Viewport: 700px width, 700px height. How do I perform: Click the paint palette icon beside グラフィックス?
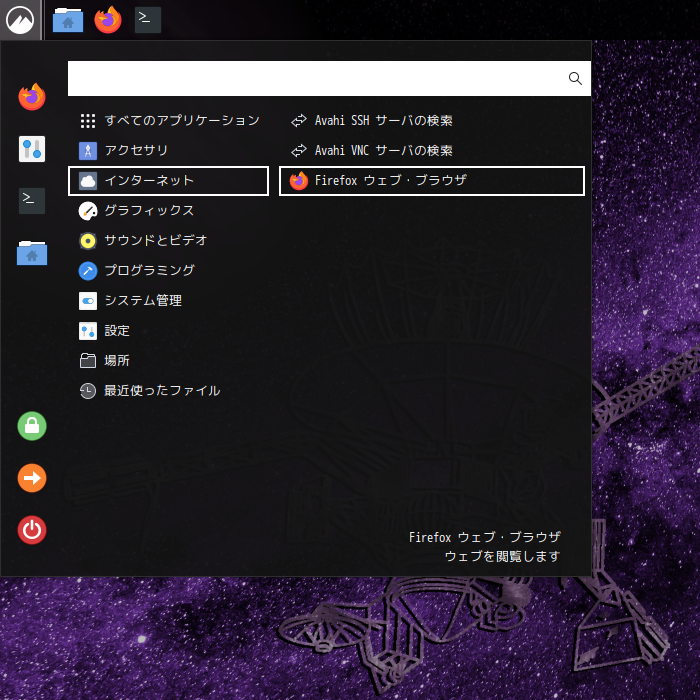pos(88,211)
